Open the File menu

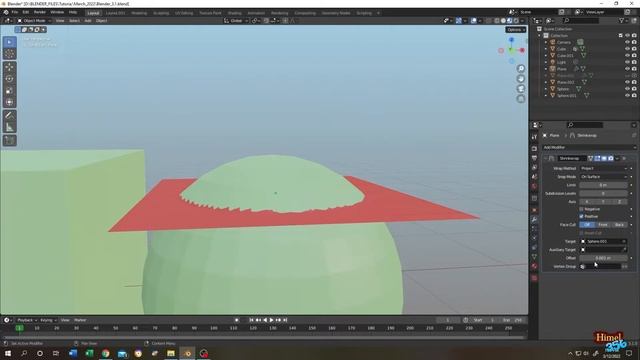tap(15, 12)
